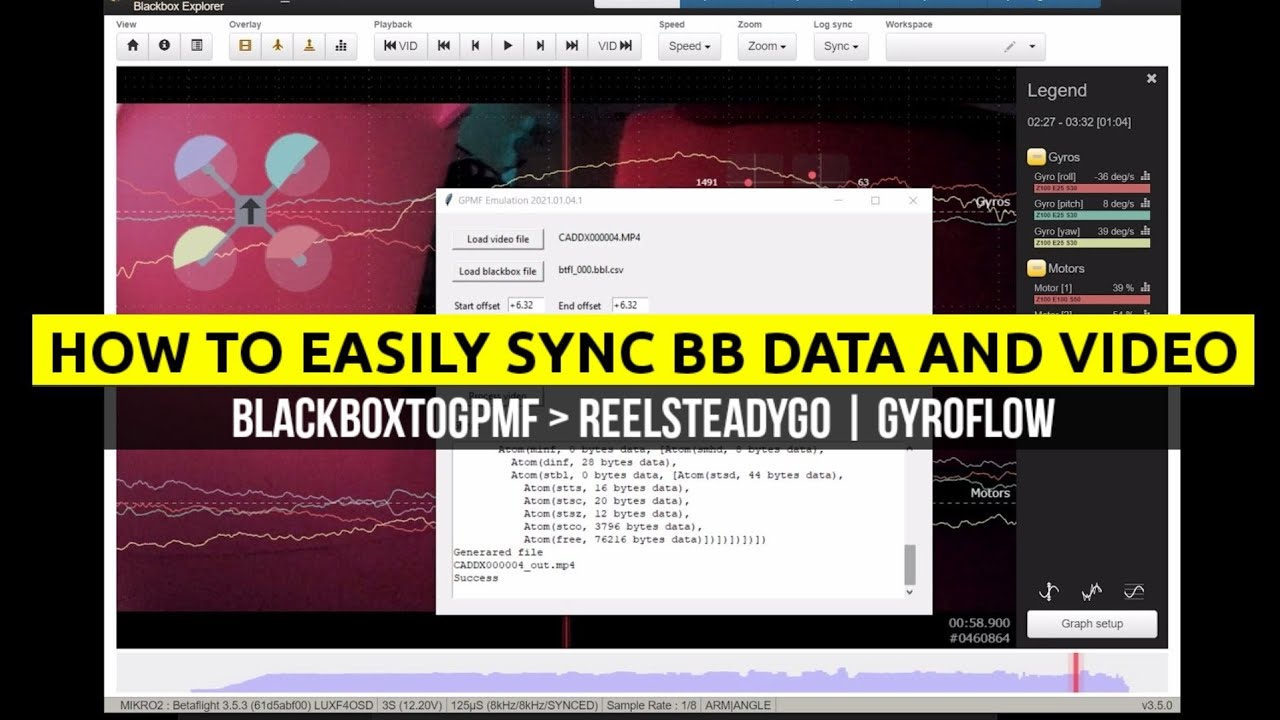Select Gyro [pitch] teal color bar
Viewport: 1280px width, 720px height.
(1092, 215)
